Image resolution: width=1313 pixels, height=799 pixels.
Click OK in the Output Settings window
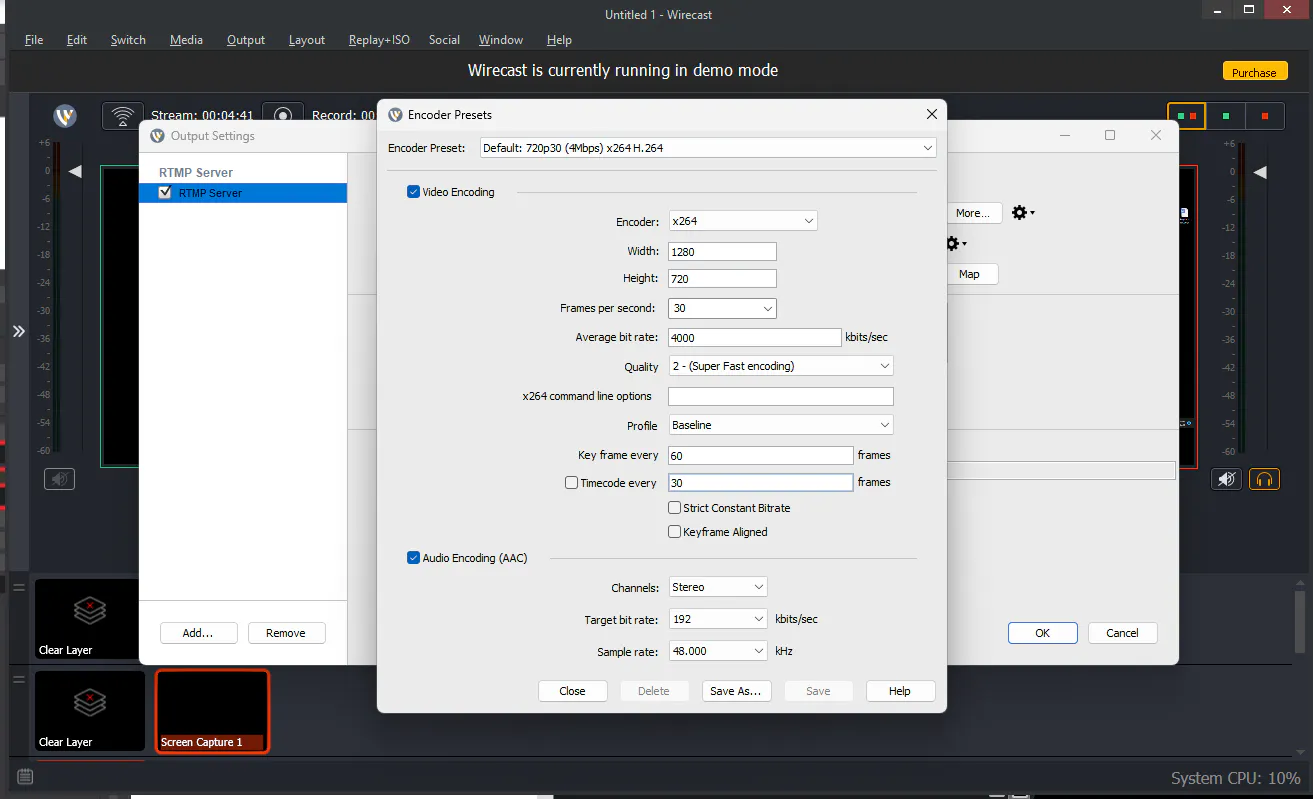click(x=1043, y=633)
